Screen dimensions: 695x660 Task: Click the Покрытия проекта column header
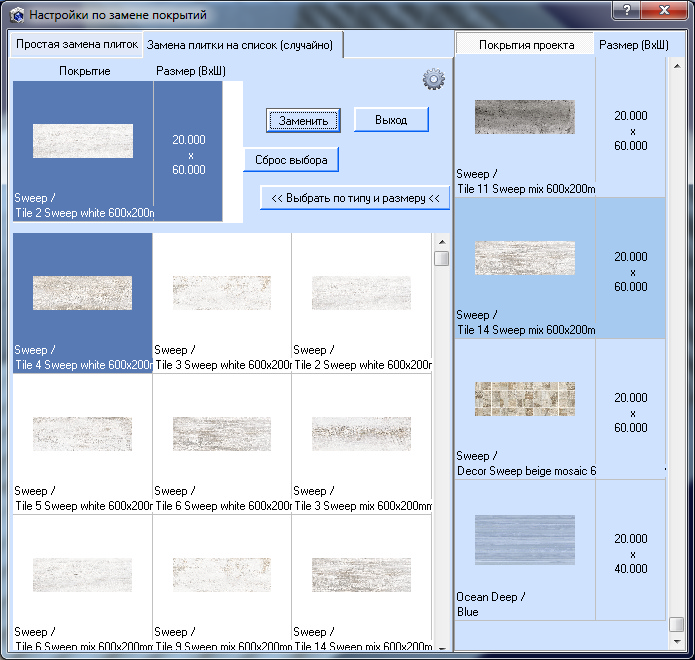point(525,45)
